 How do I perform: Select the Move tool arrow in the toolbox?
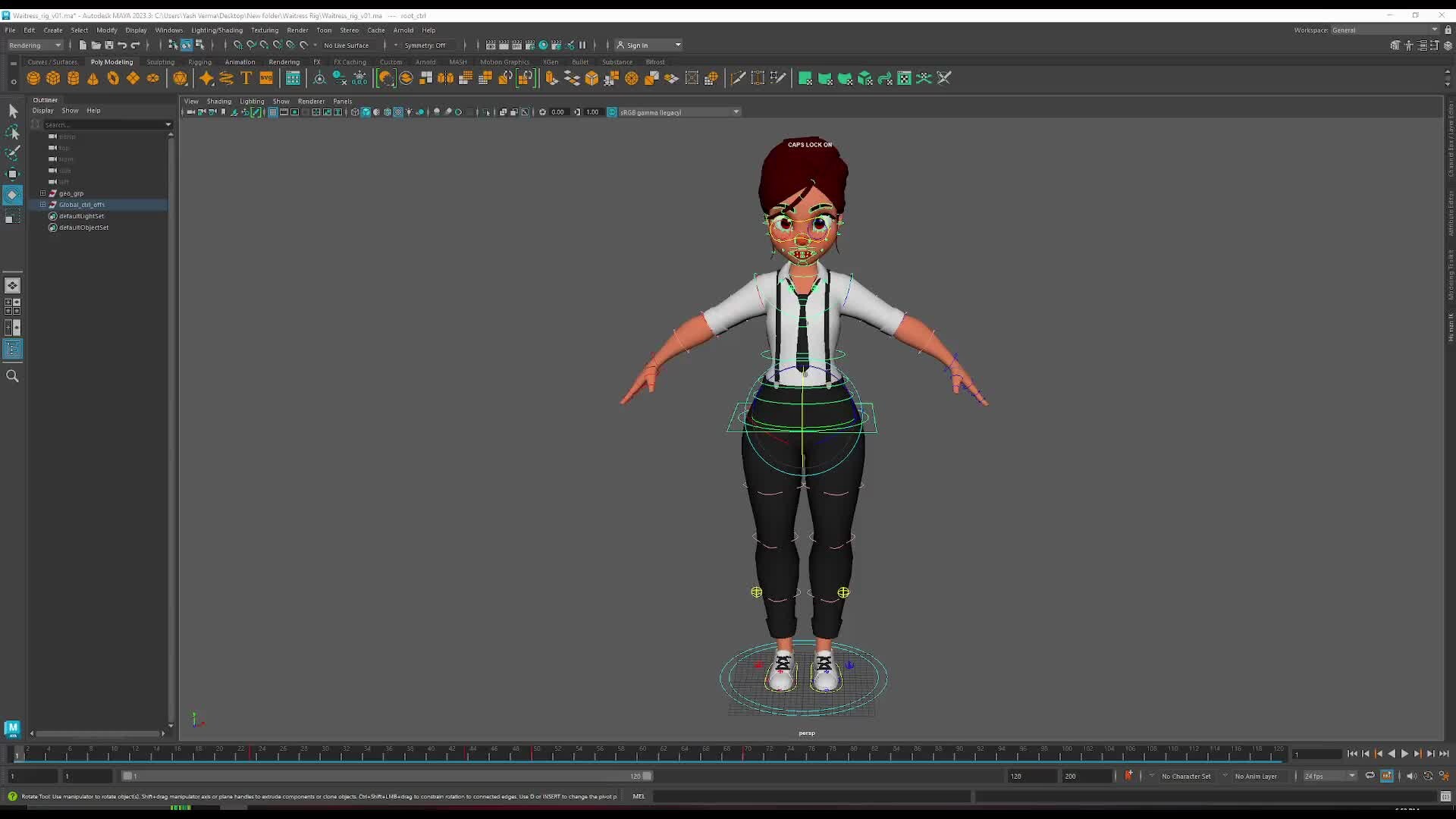(x=13, y=174)
